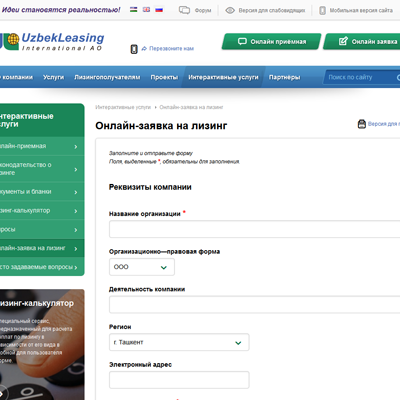
Task: Click Интерактивные услуги breadcrumb
Action: tap(123, 107)
